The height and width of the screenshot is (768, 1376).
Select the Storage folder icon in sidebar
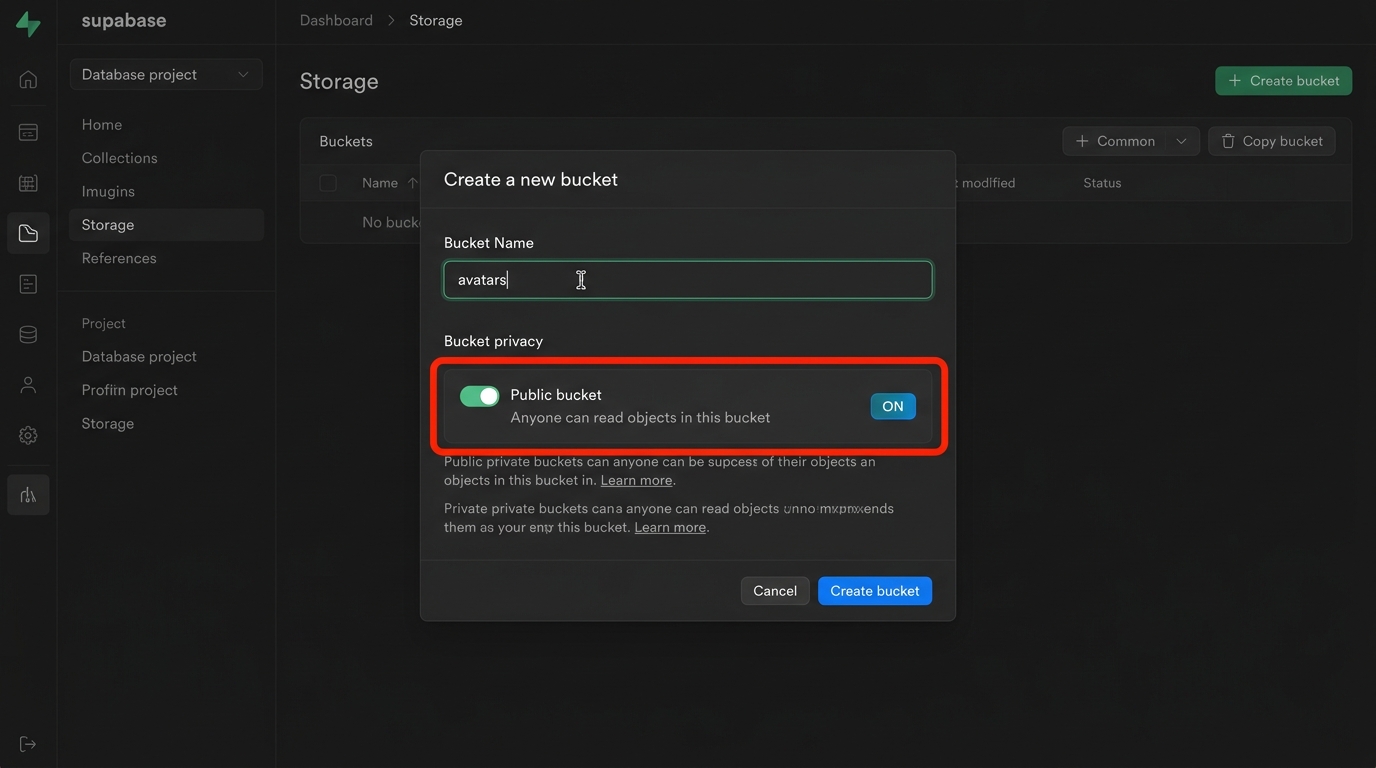click(28, 234)
